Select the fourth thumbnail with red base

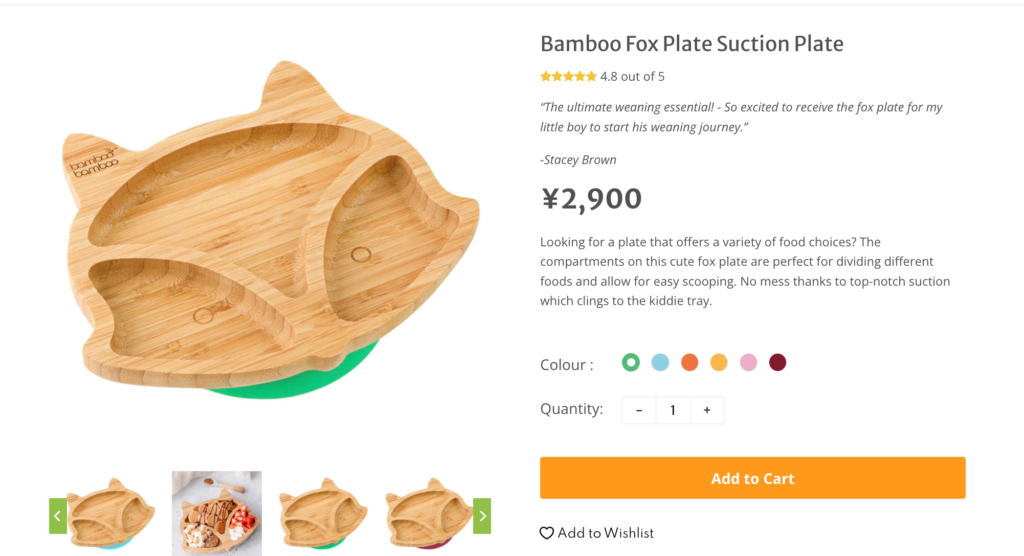pyautogui.click(x=427, y=514)
